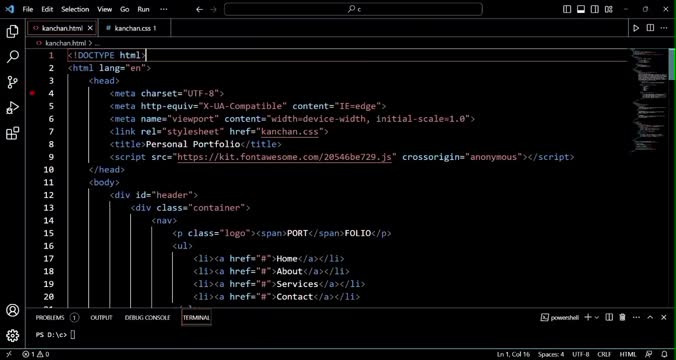Open the Selection menu
Image resolution: width=676 pixels, height=360 pixels.
coord(75,9)
